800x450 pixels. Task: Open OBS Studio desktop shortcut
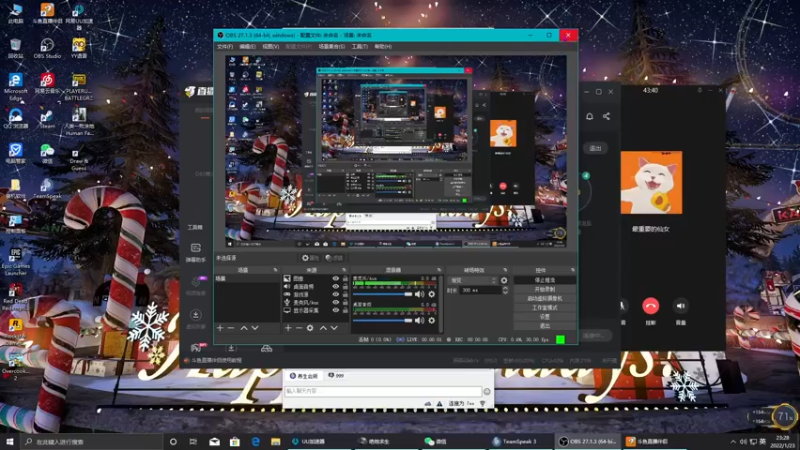click(47, 48)
